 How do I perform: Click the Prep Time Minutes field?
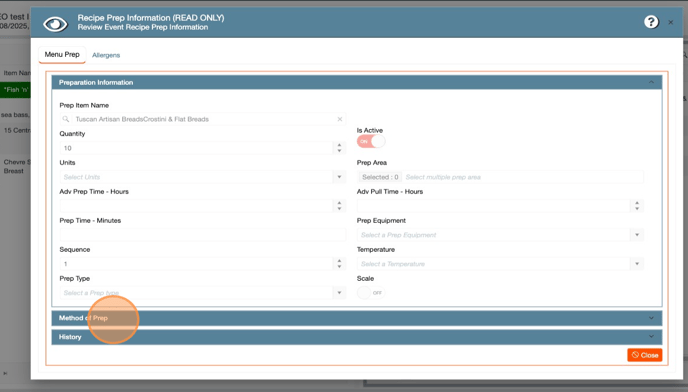pyautogui.click(x=203, y=235)
